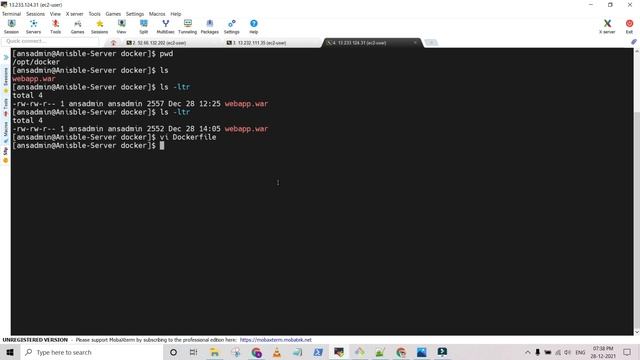This screenshot has width=640, height=360.
Task: Click the Games toolbar icon
Action: (77, 27)
